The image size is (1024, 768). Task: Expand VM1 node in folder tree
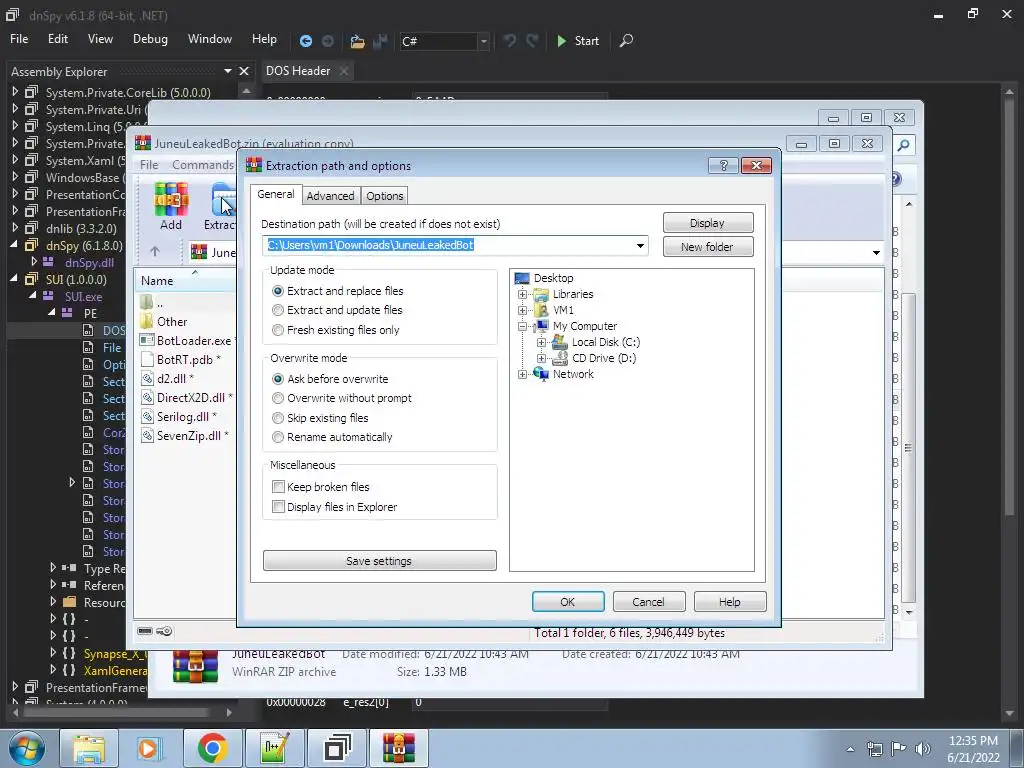point(522,310)
